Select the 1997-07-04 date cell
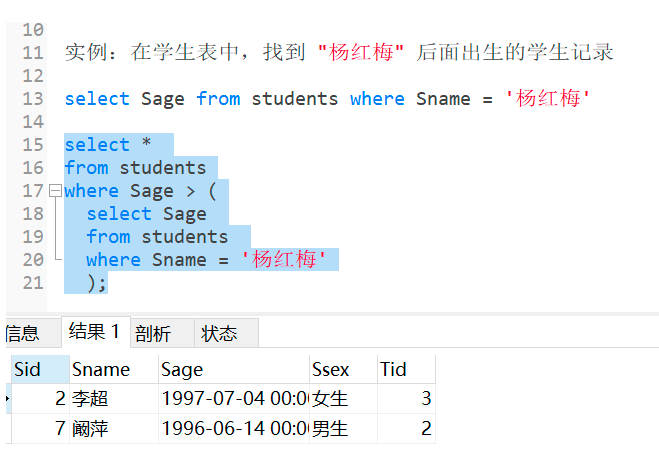This screenshot has height=455, width=659. pos(232,399)
